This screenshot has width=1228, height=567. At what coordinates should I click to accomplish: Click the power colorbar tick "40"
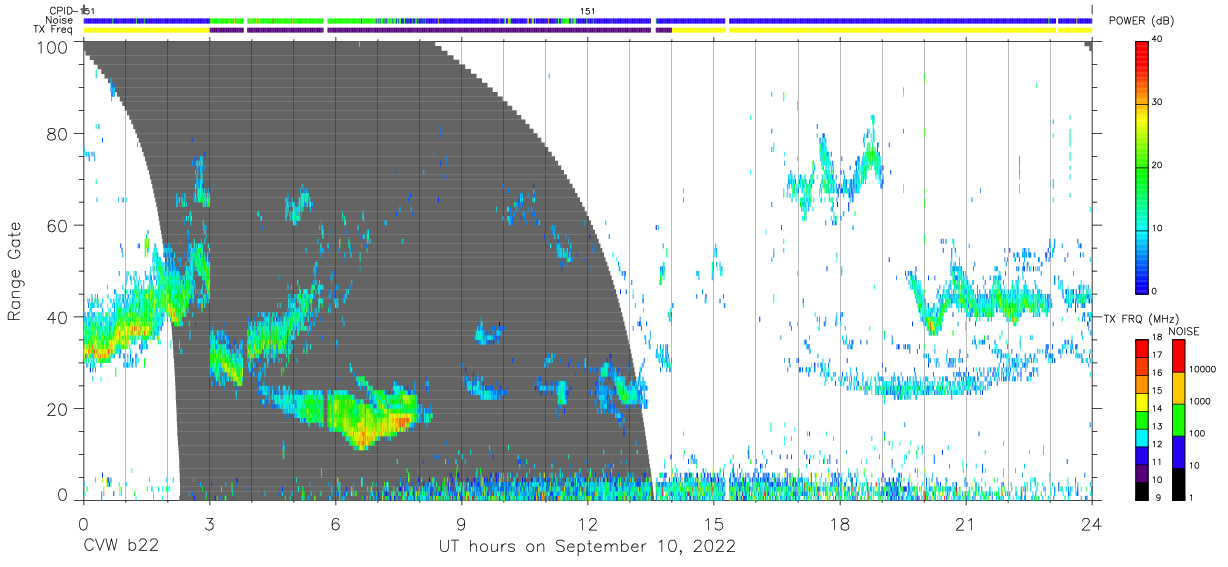(1158, 39)
